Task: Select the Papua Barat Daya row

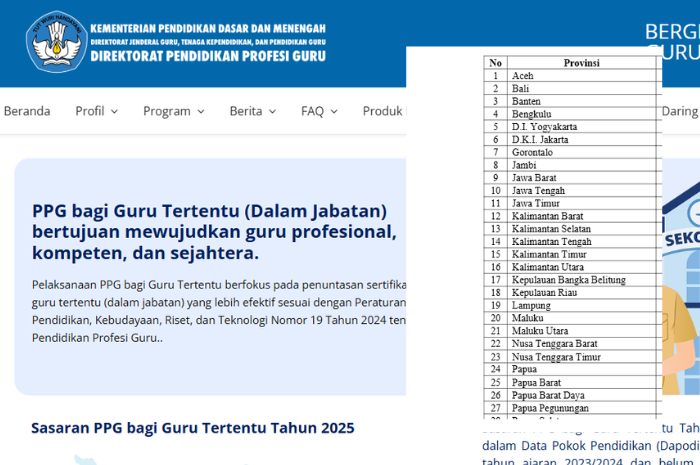Action: coord(570,395)
